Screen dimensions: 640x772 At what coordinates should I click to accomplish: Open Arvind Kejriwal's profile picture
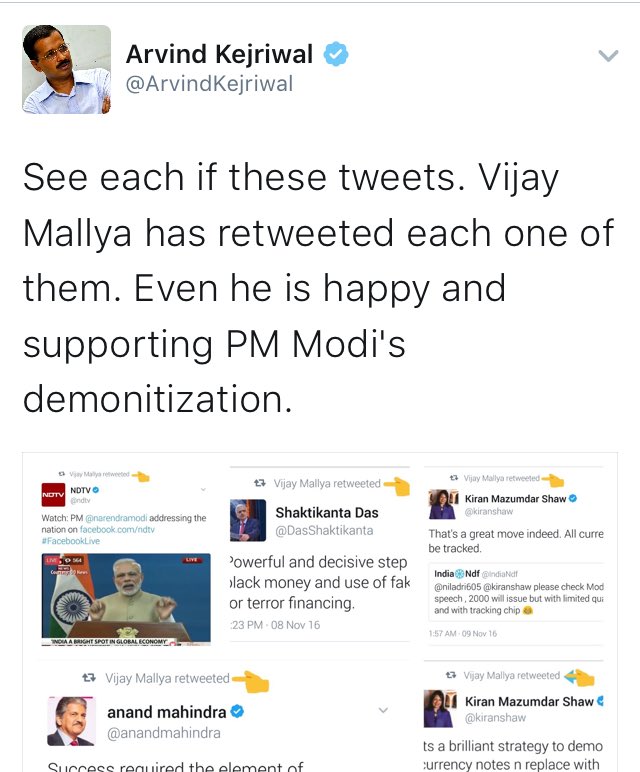pos(66,69)
